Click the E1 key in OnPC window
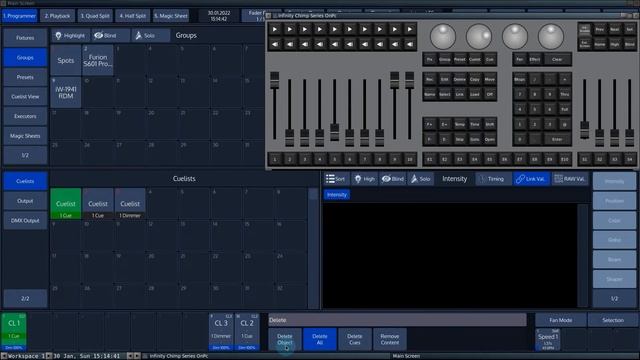Image resolution: width=640 pixels, height=360 pixels. pos(430,159)
